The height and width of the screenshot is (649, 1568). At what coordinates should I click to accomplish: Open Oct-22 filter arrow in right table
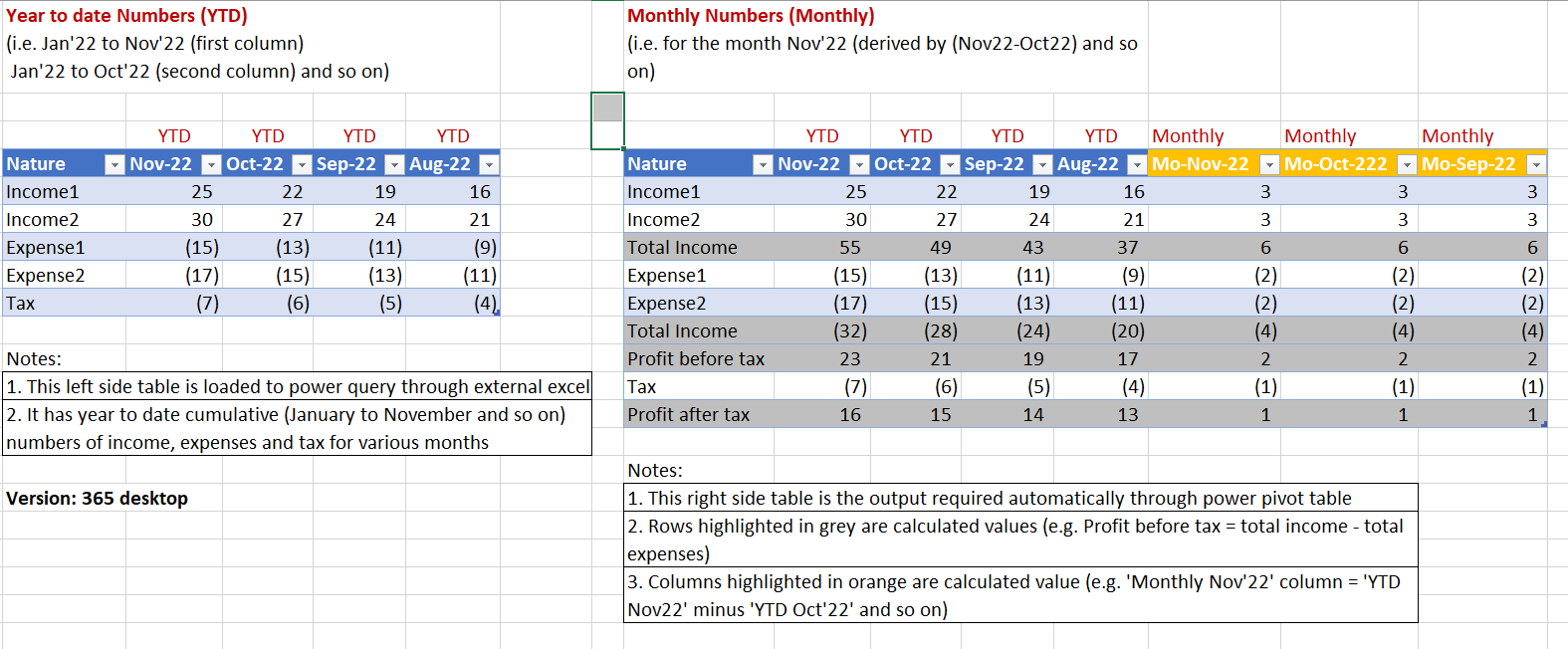click(950, 164)
